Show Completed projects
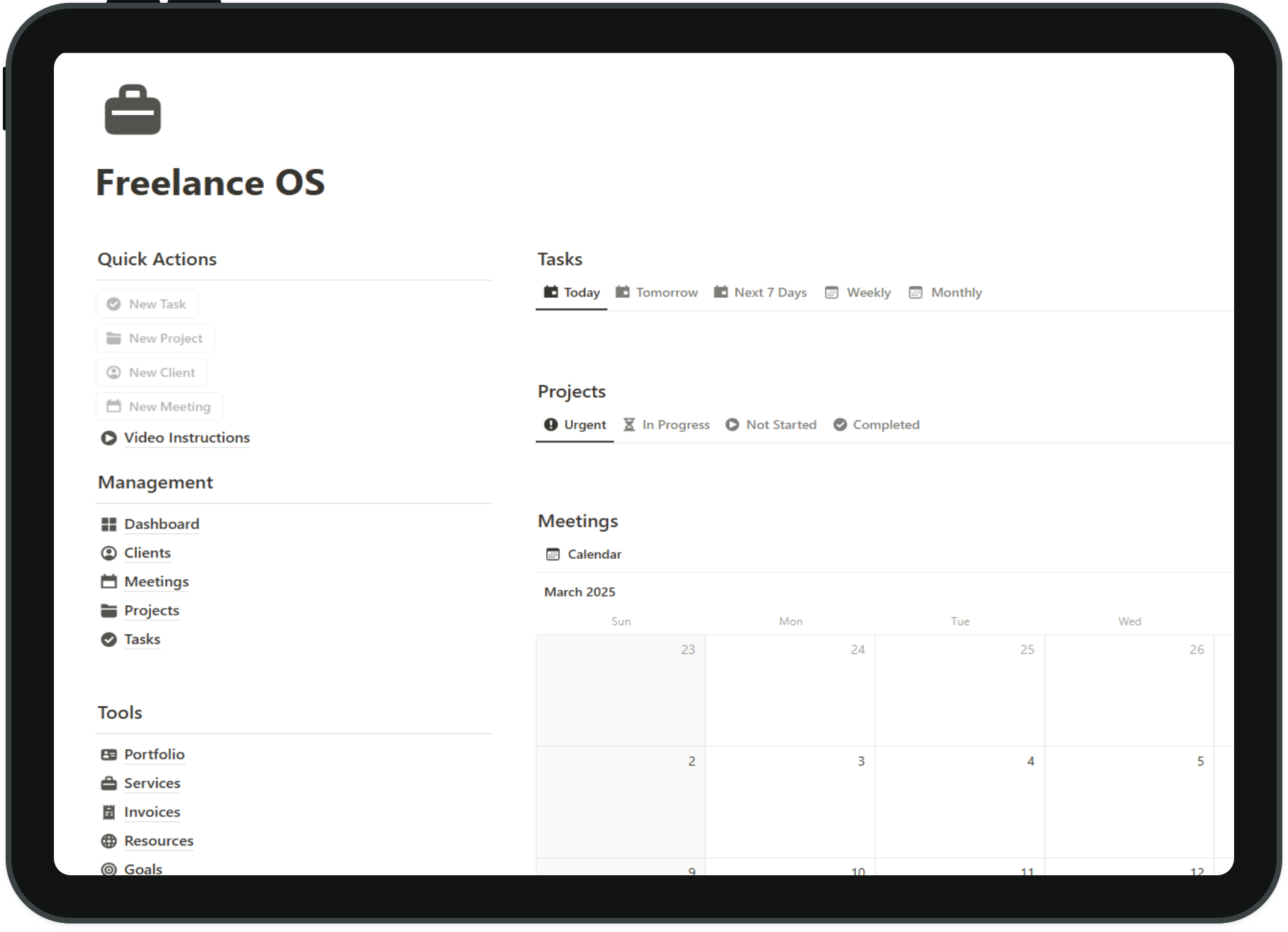 877,425
